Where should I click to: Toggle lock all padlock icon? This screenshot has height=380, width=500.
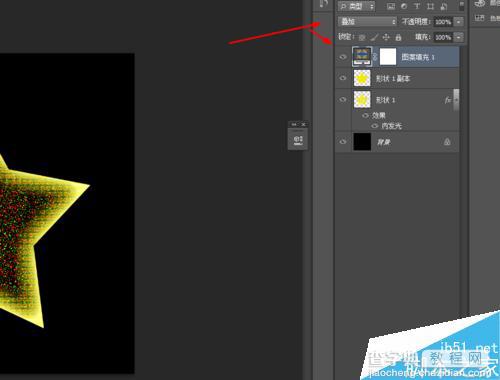coord(398,37)
